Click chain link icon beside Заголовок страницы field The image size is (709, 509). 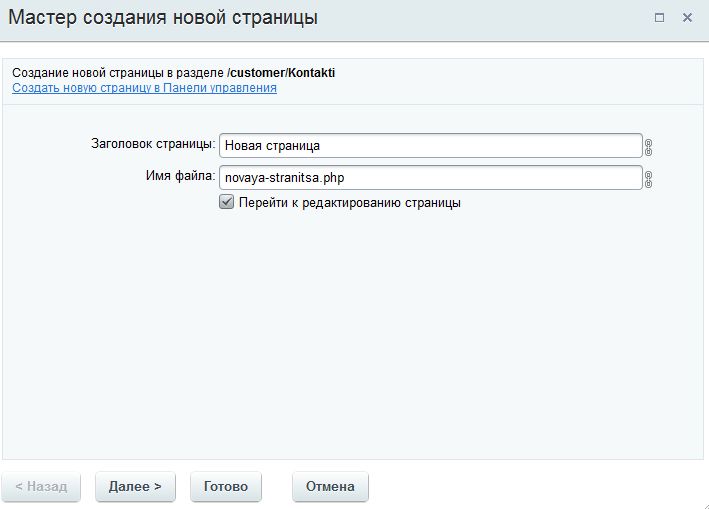tap(648, 147)
